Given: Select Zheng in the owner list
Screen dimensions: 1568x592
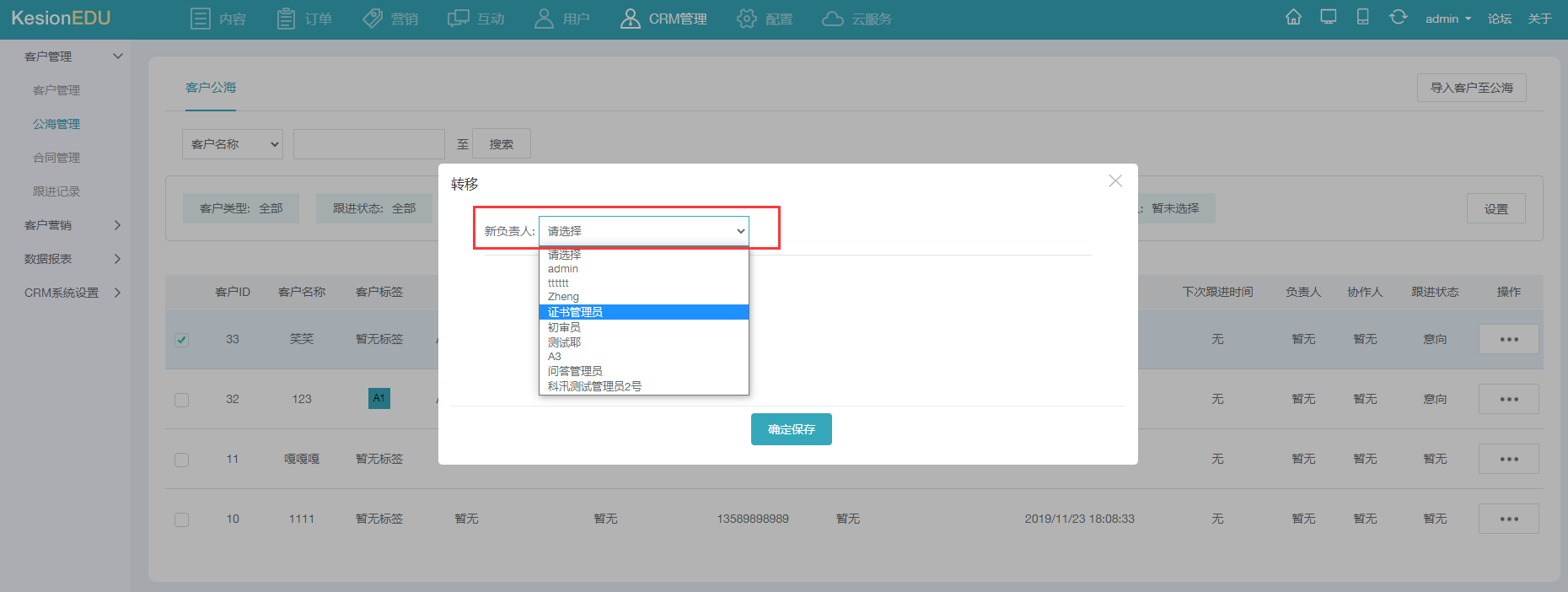Looking at the screenshot, I should coord(644,297).
